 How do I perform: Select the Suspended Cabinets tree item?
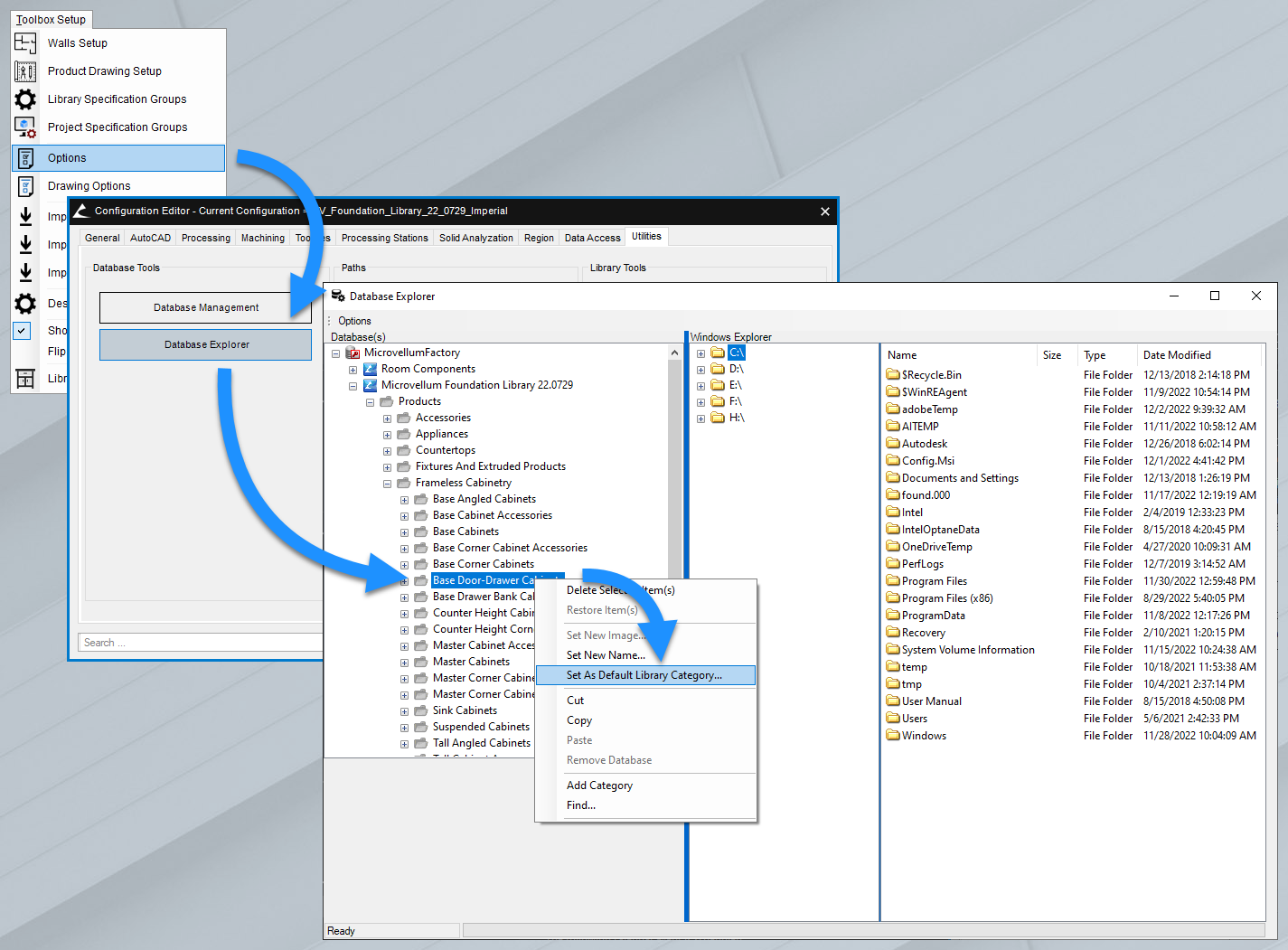point(481,727)
